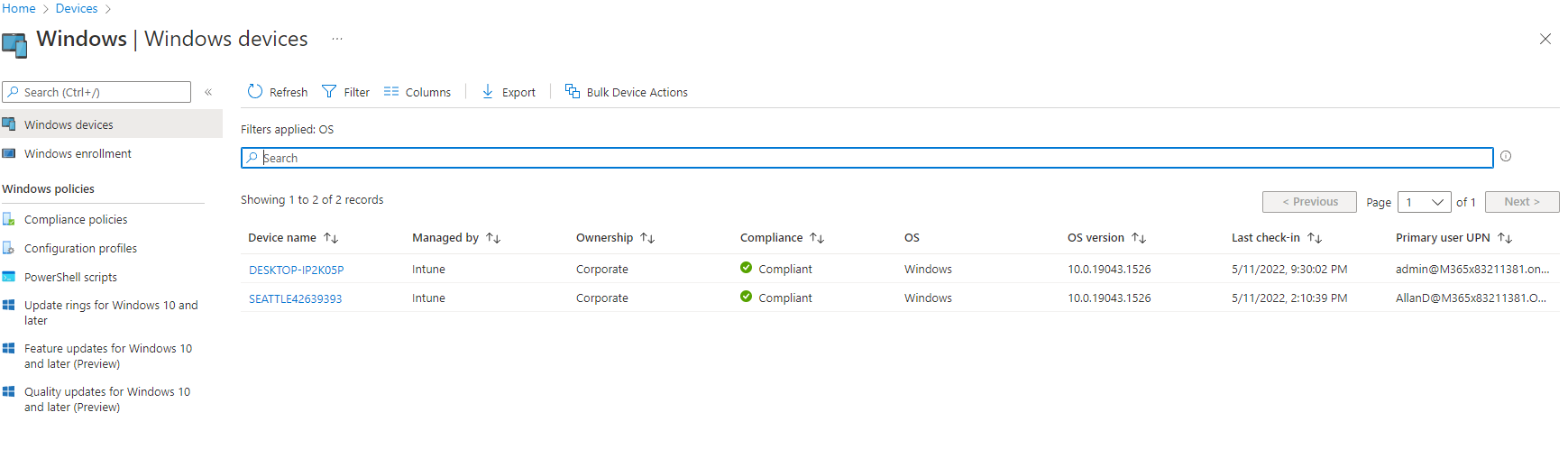The image size is (1568, 449).
Task: Click Intune in the SEATTLE42639393 row
Action: coord(428,298)
